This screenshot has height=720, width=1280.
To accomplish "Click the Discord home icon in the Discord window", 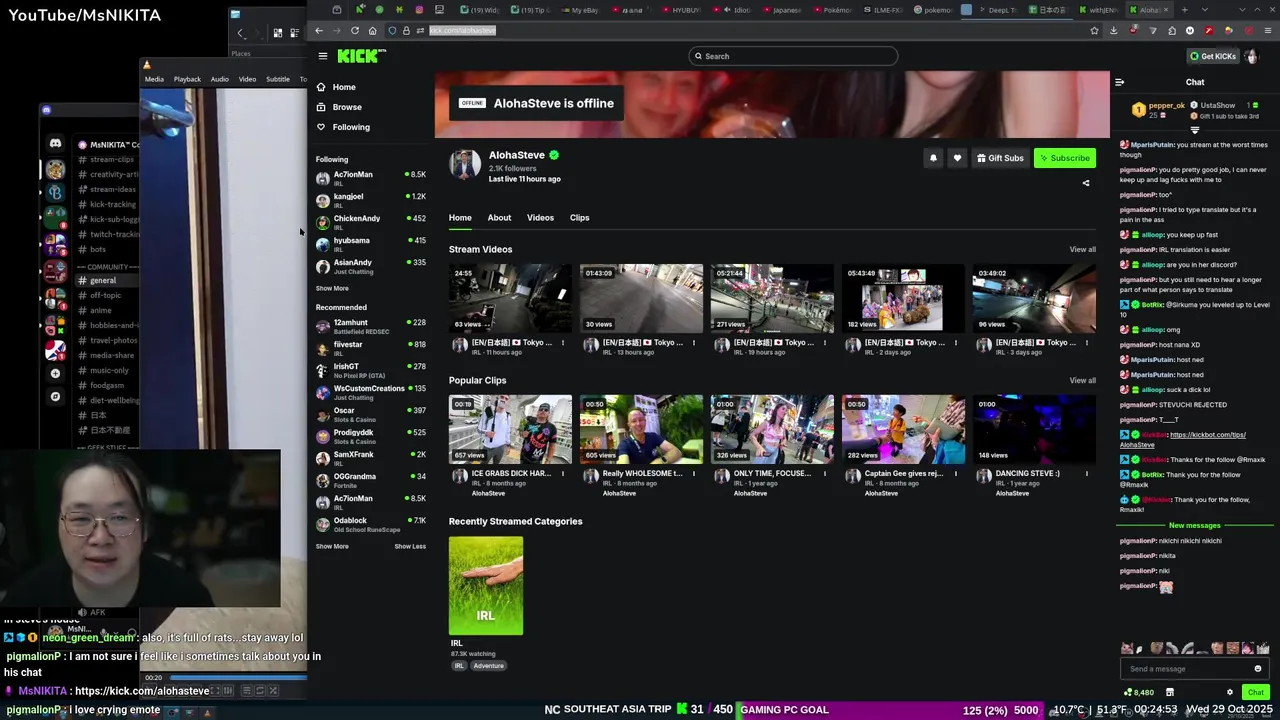I will coord(55,144).
